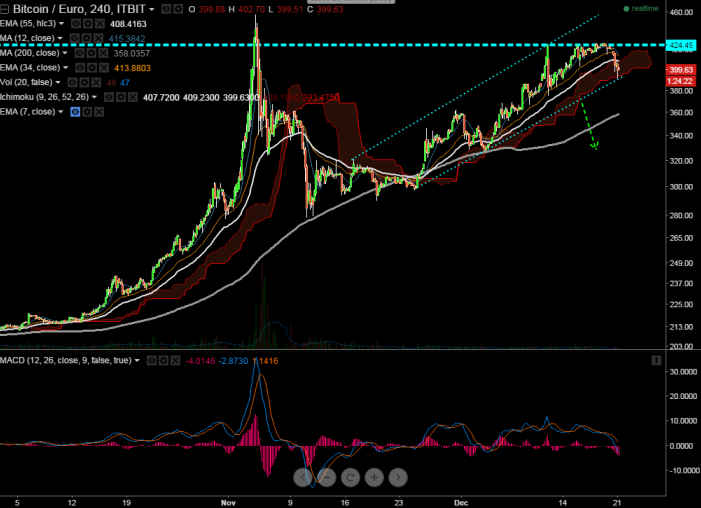The image size is (701, 508).
Task: Toggle visibility of the Bitcoin / Euro main series
Action: click(166, 9)
